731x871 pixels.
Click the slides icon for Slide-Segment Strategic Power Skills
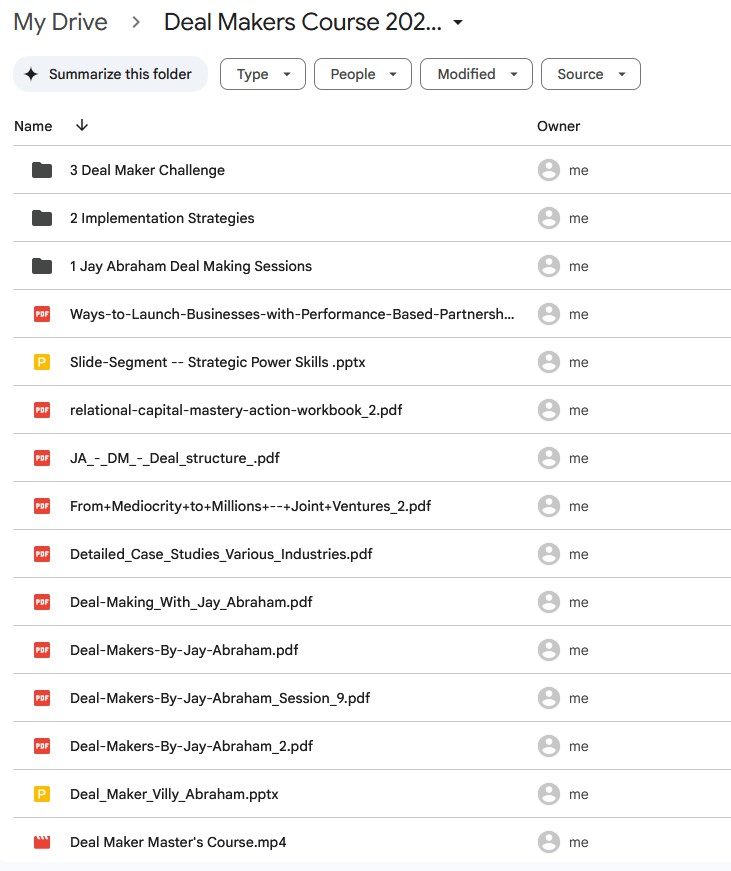click(x=41, y=362)
